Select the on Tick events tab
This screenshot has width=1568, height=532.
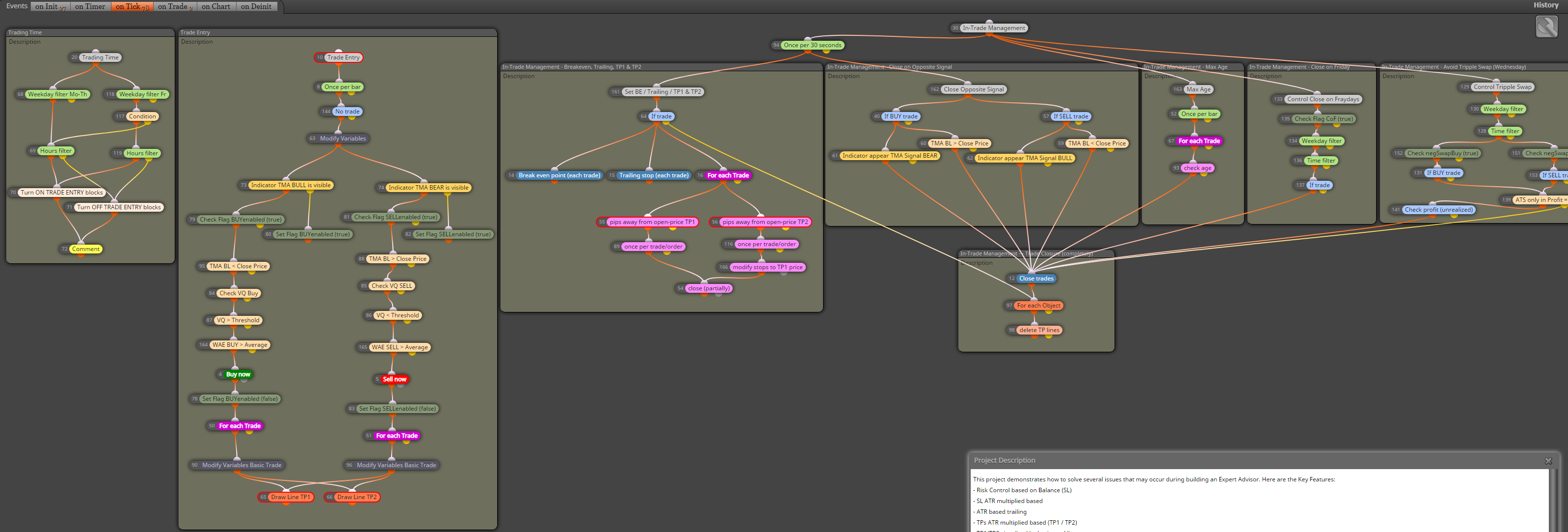click(x=132, y=7)
